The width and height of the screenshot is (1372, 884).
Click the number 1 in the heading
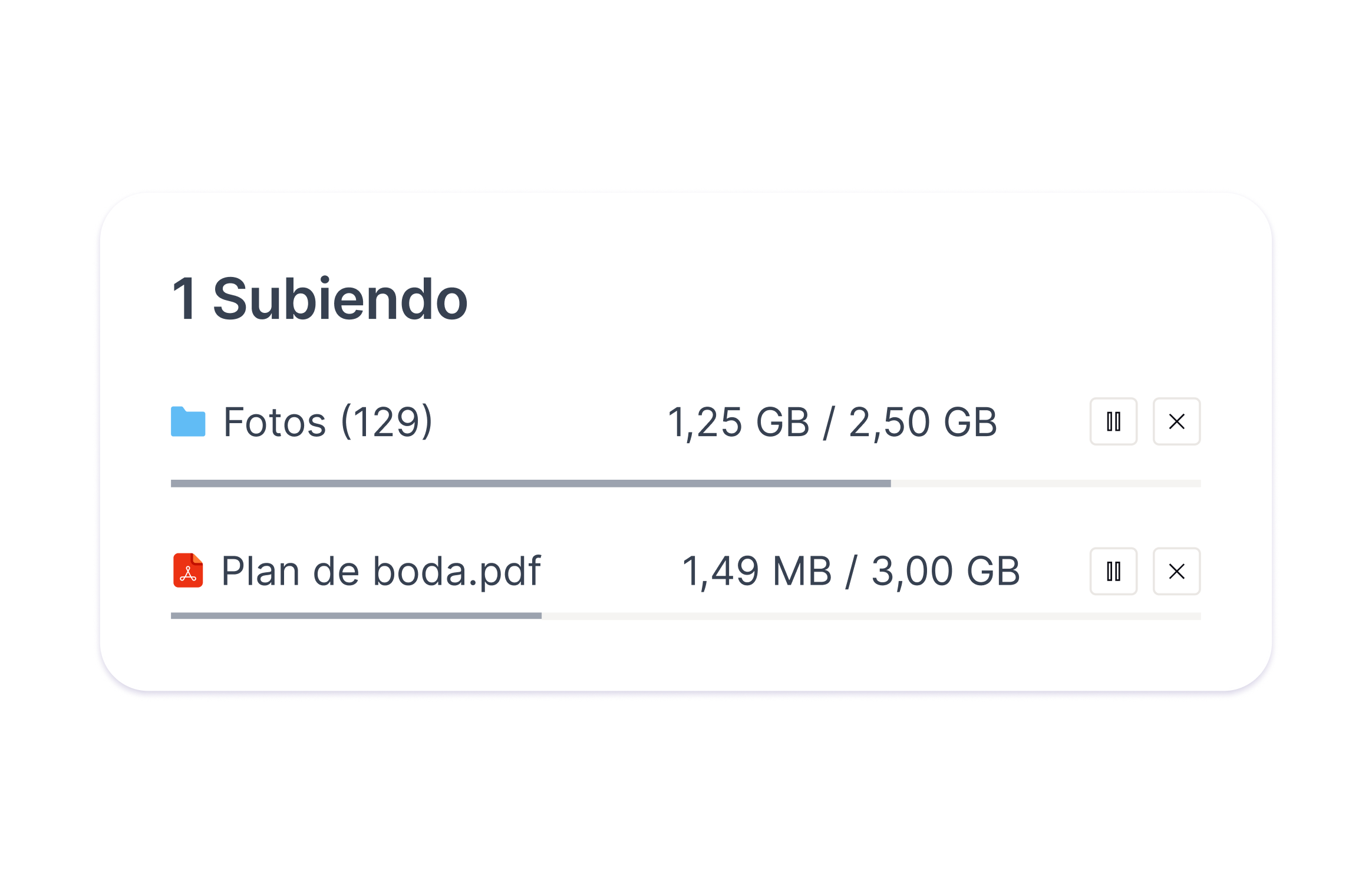[184, 299]
